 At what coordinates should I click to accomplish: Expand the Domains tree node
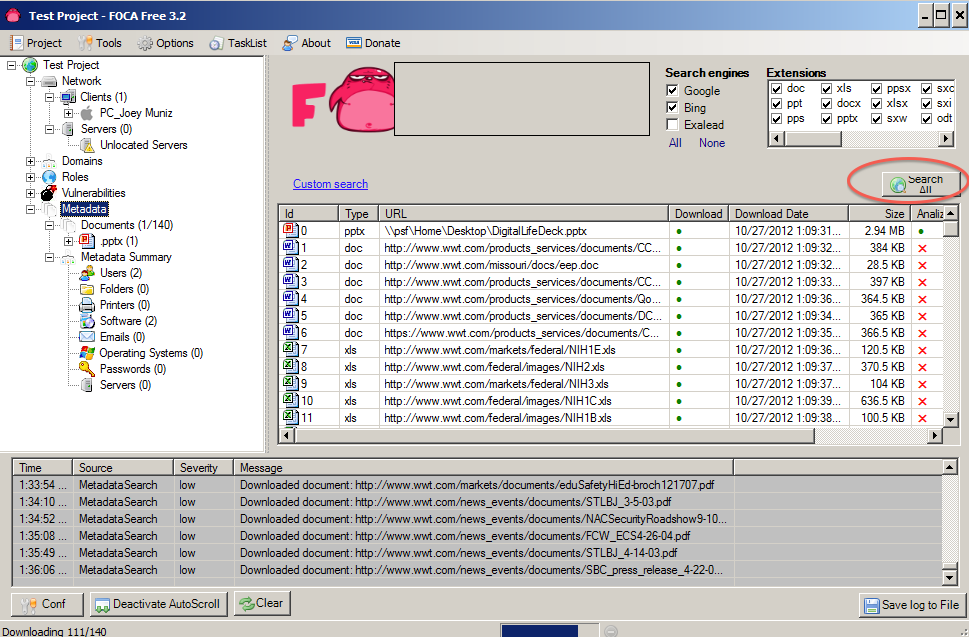click(x=30, y=161)
